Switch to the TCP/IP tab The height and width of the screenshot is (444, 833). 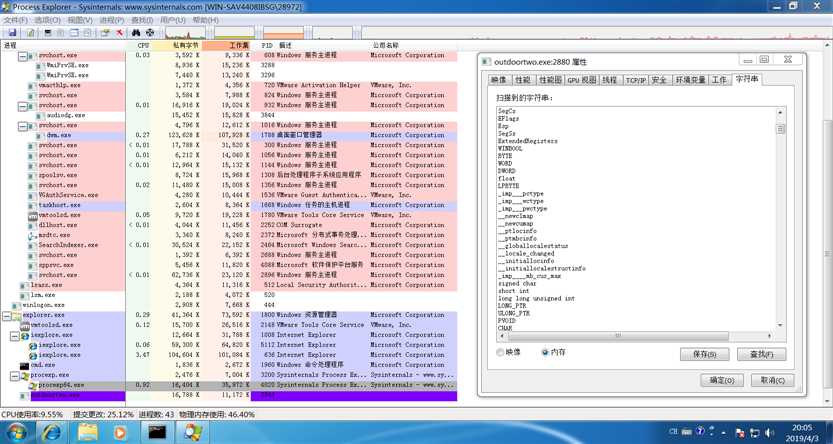pyautogui.click(x=635, y=80)
